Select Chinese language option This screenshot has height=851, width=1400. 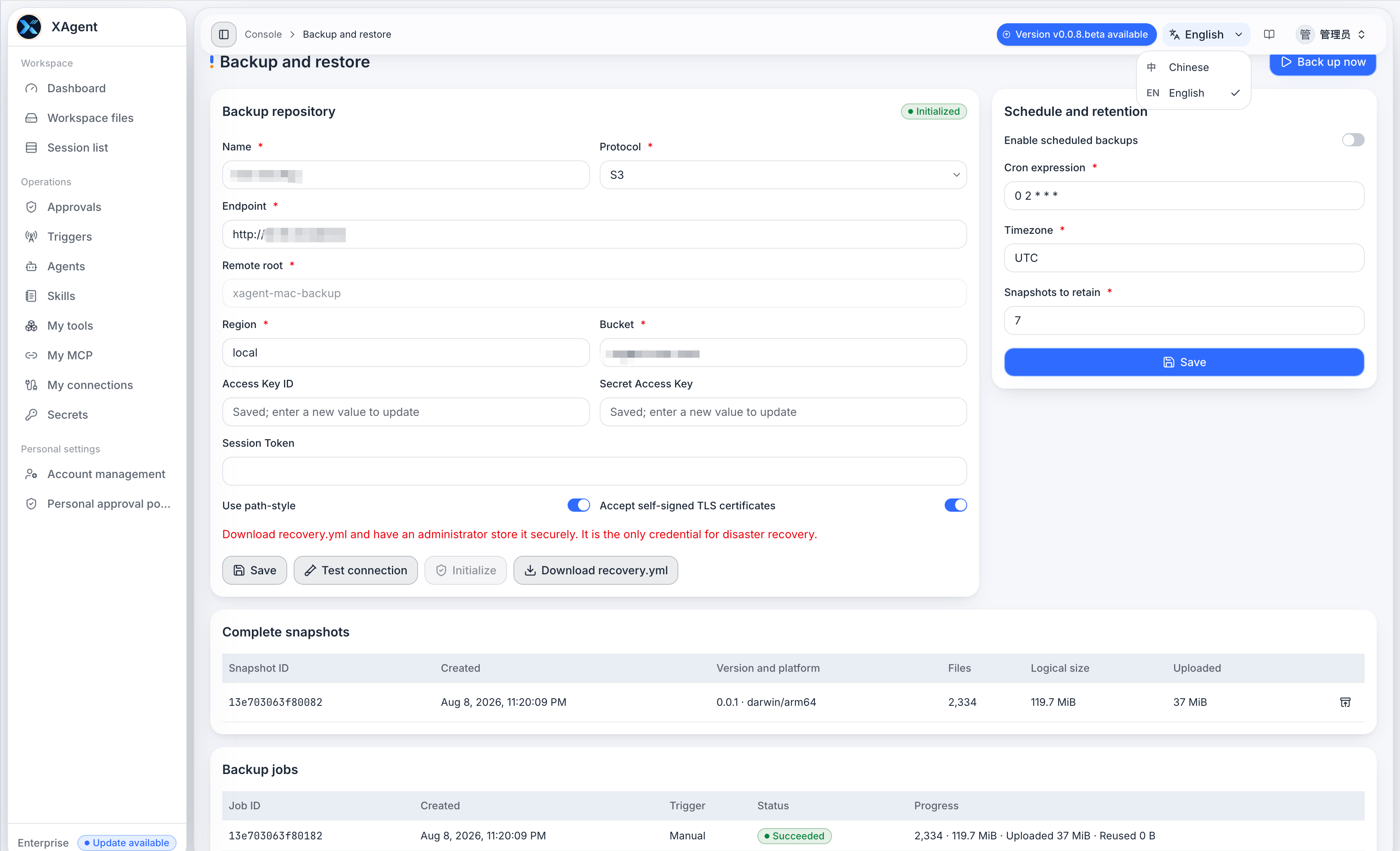(x=1193, y=67)
